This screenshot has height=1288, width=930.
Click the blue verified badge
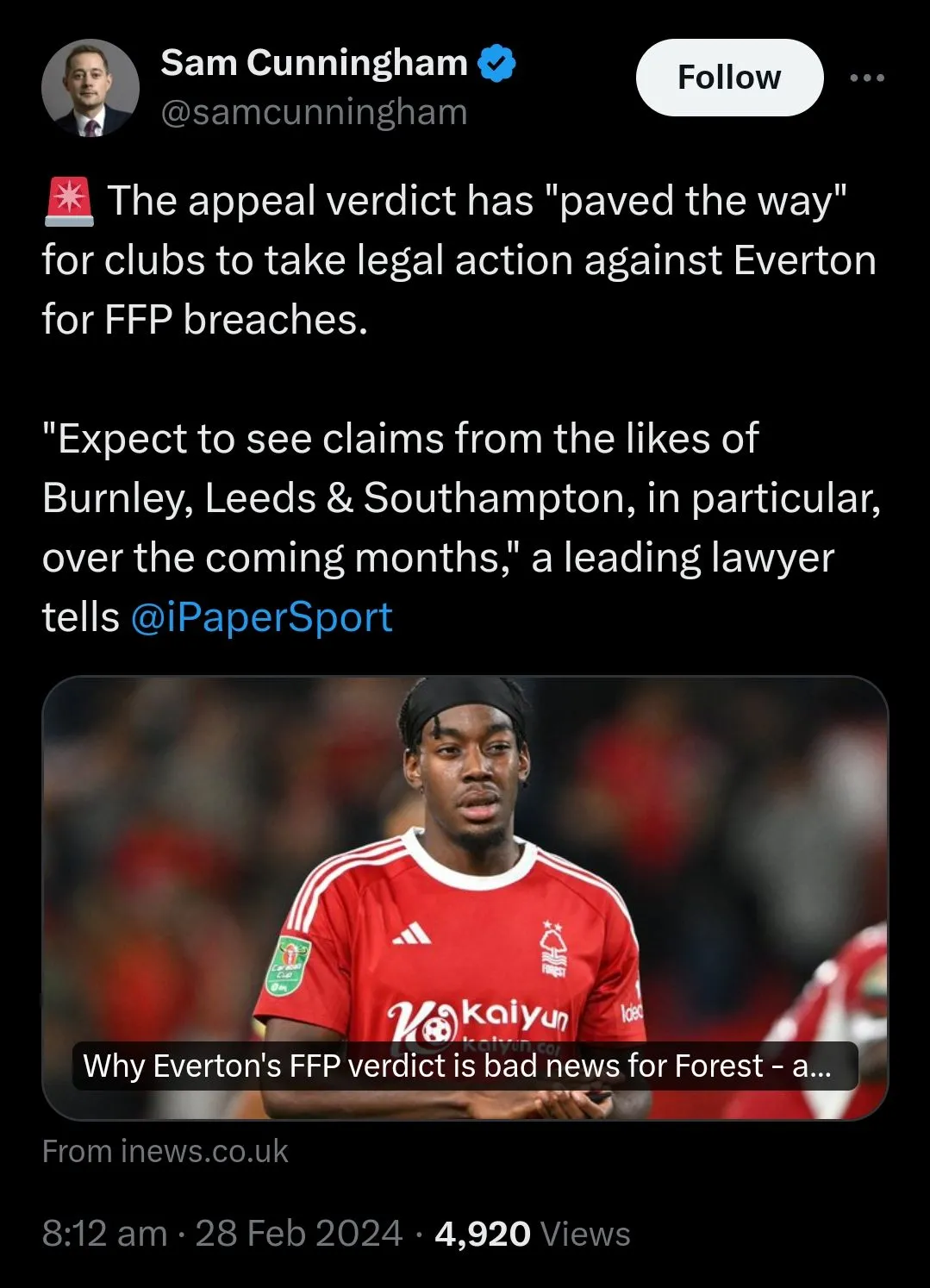coord(496,63)
